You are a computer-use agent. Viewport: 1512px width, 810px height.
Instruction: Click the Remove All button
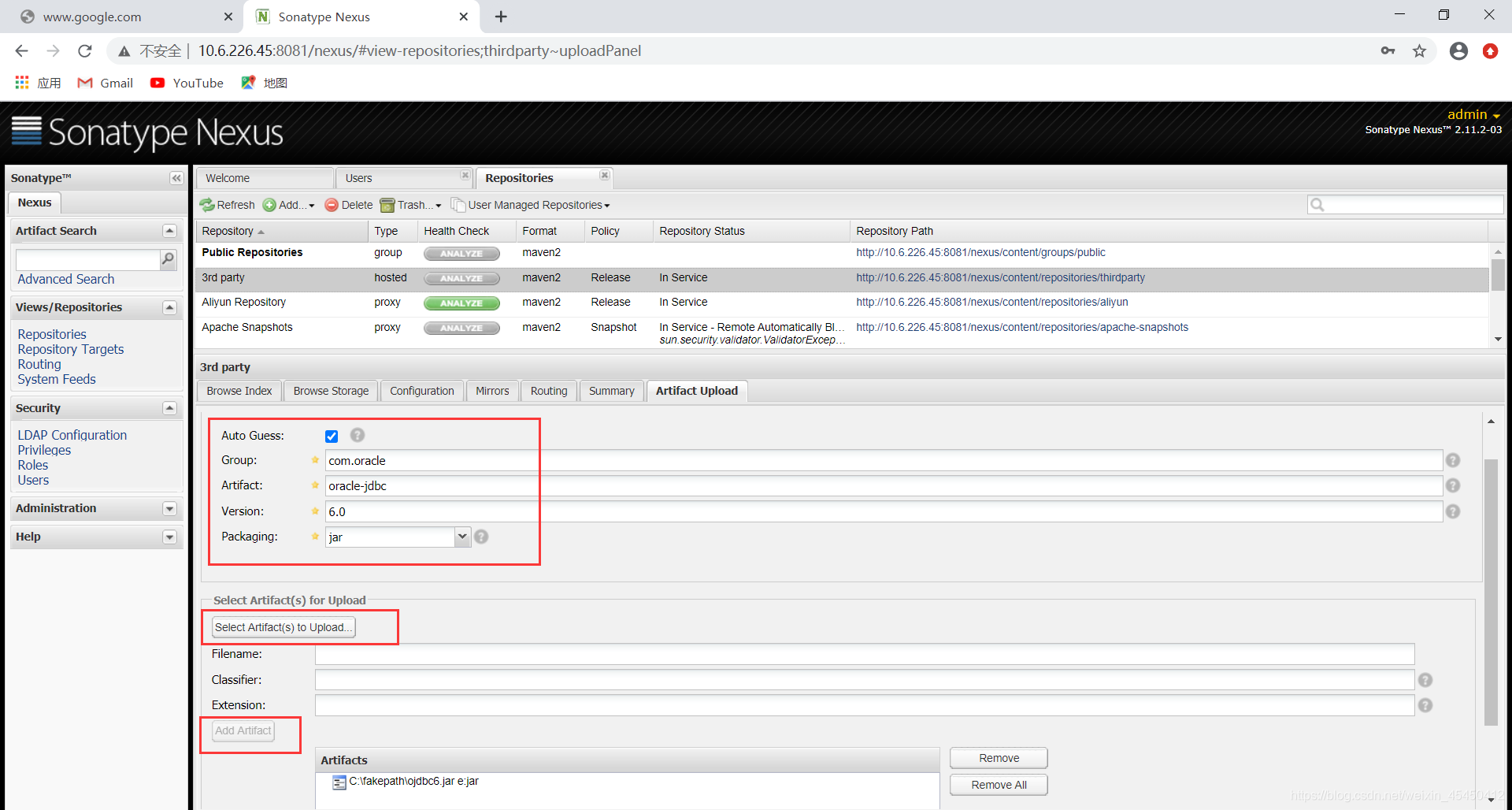(999, 785)
